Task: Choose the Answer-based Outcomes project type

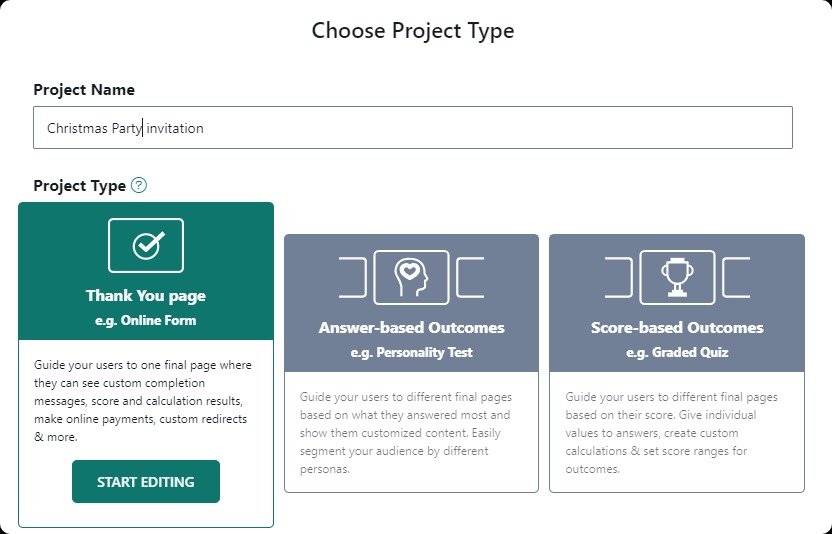Action: (411, 327)
